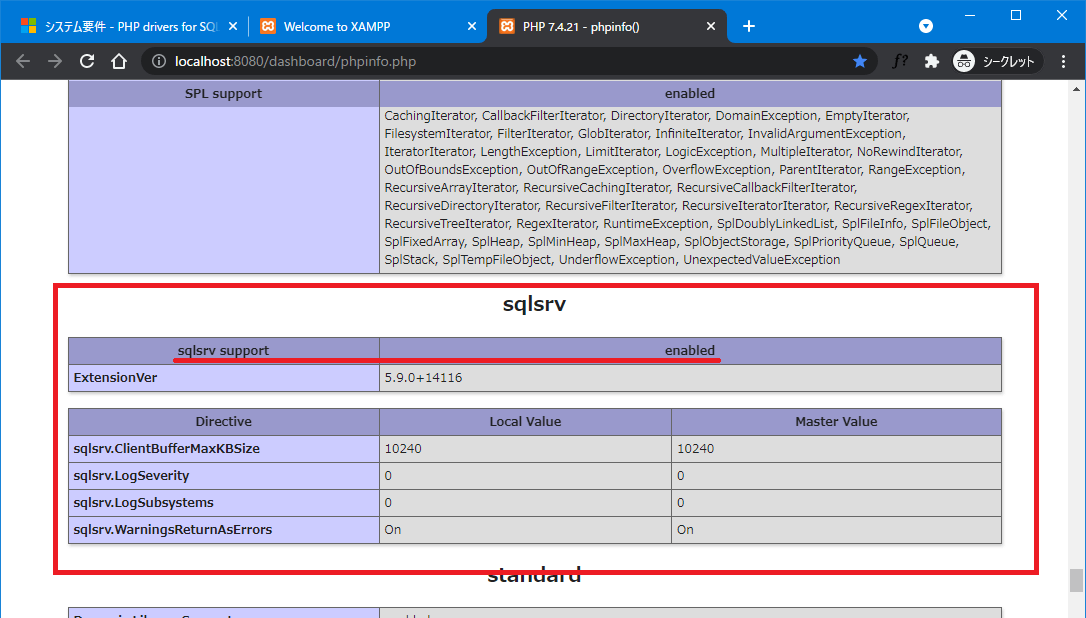Viewport: 1086px width, 618px height.
Task: Click the ExtensionVer value 5.9.0+14116
Action: pos(423,378)
